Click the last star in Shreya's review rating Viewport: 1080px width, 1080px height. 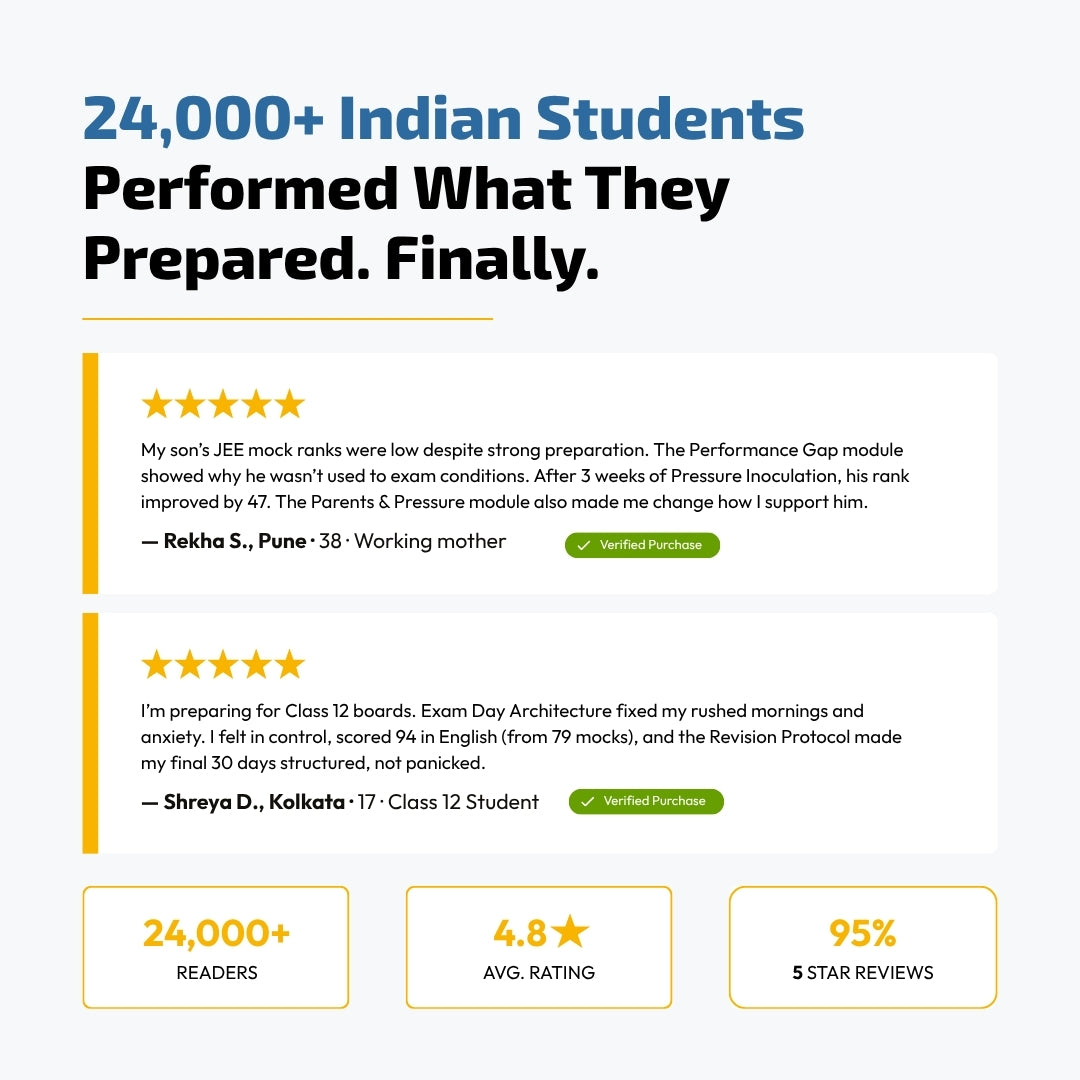290,665
